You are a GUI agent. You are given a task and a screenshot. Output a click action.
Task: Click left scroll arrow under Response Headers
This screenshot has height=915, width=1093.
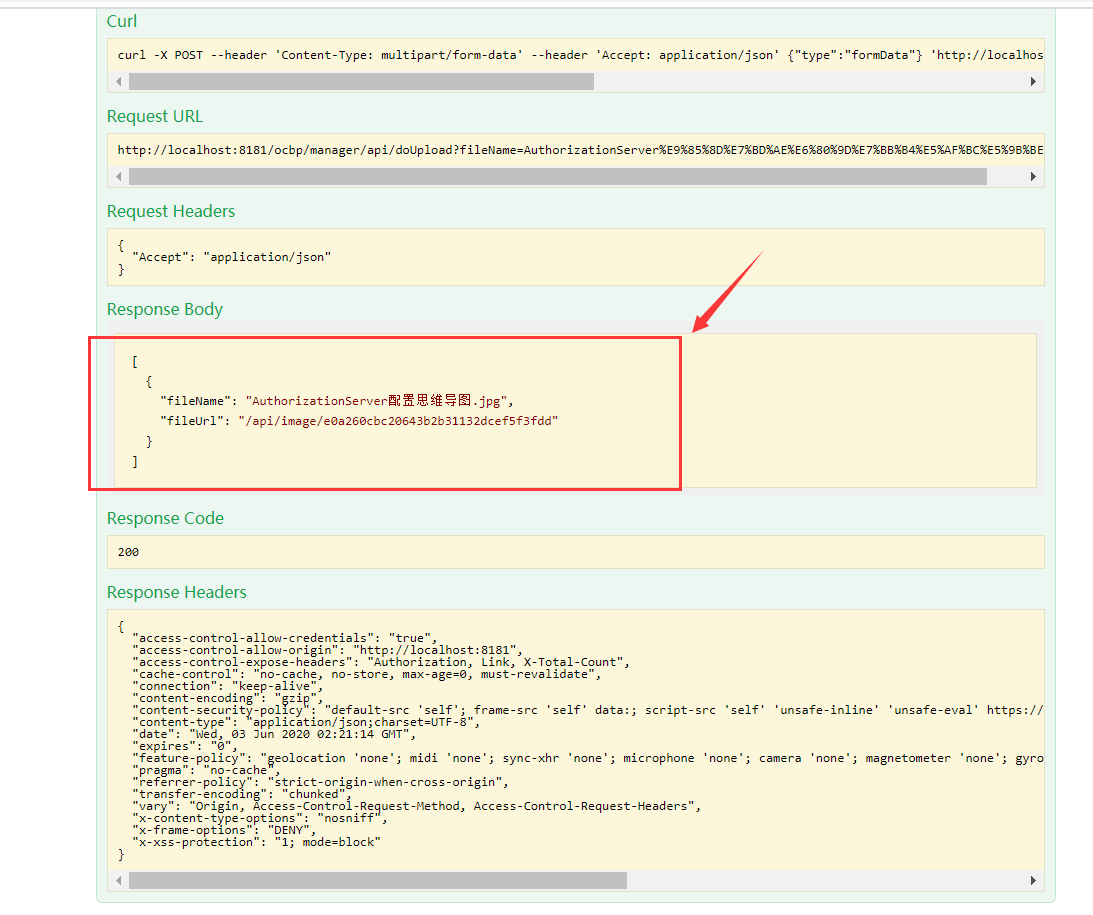point(119,880)
